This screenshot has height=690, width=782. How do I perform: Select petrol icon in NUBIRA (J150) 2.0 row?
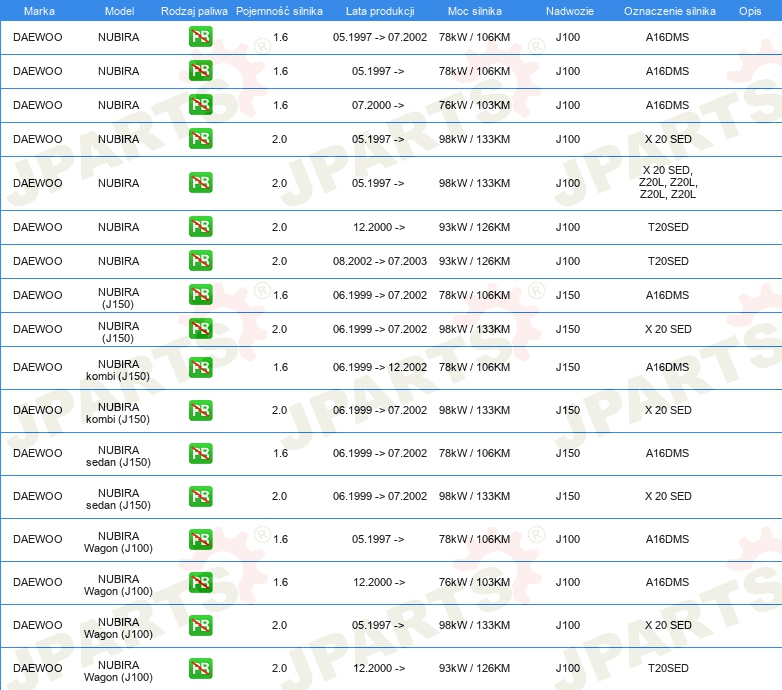[200, 329]
